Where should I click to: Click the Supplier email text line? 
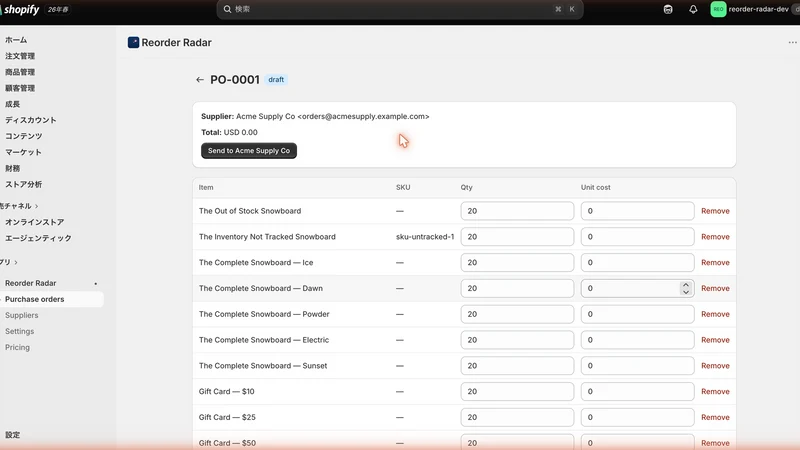(315, 116)
